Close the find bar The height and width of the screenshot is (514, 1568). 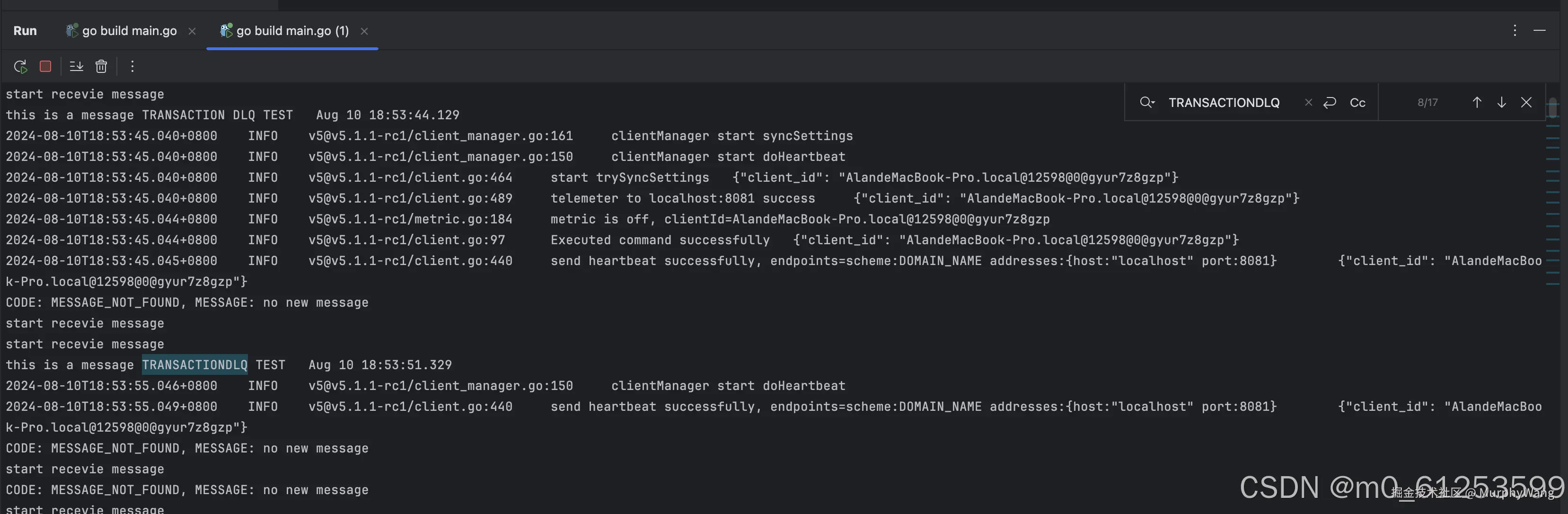(1526, 102)
